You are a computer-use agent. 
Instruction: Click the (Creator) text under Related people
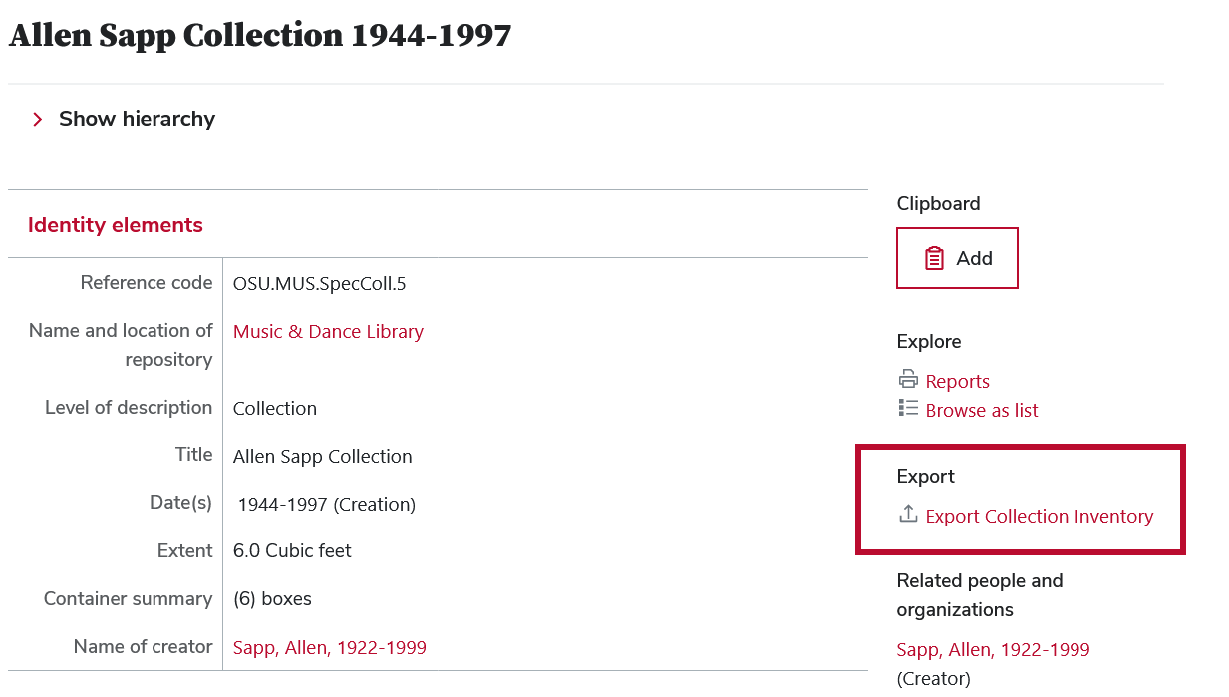pos(933,678)
